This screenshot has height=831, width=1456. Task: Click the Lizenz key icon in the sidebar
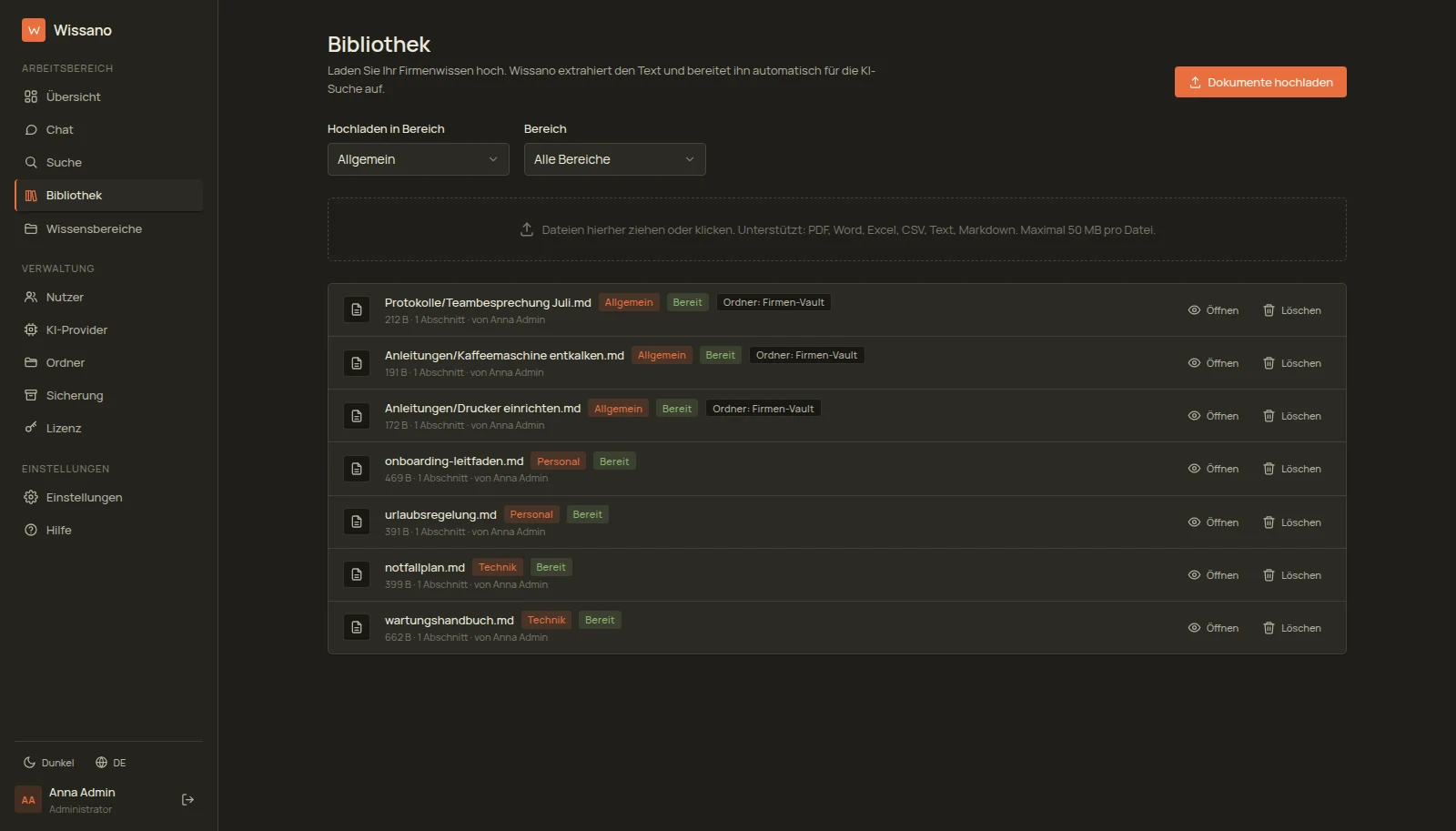point(31,428)
